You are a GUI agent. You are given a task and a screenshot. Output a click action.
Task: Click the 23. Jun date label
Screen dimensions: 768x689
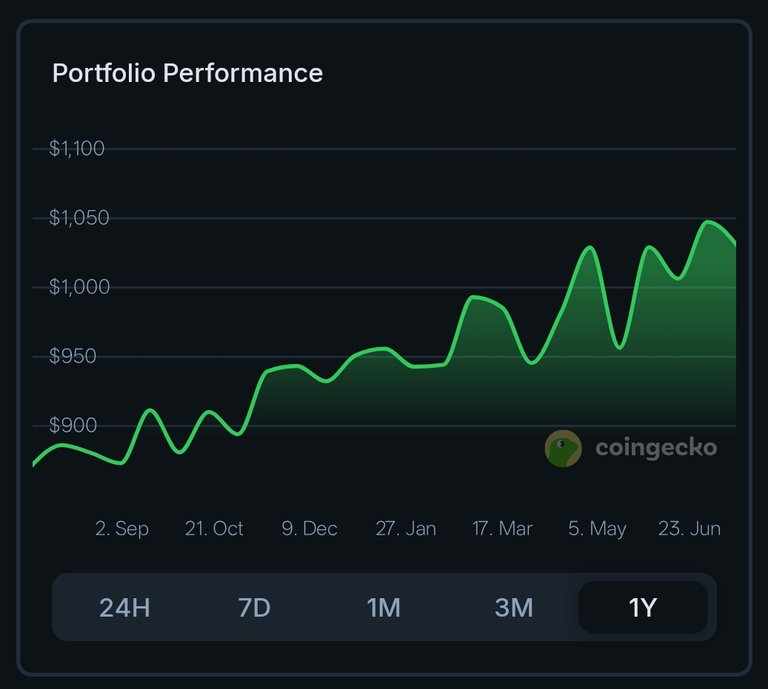pos(689,528)
